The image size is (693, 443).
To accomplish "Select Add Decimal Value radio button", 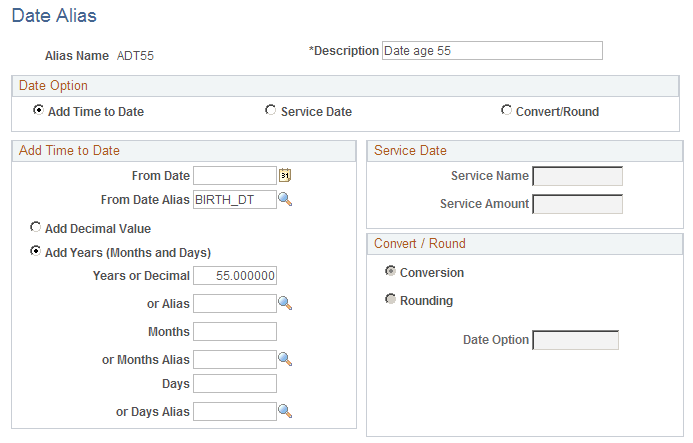I will (x=36, y=227).
